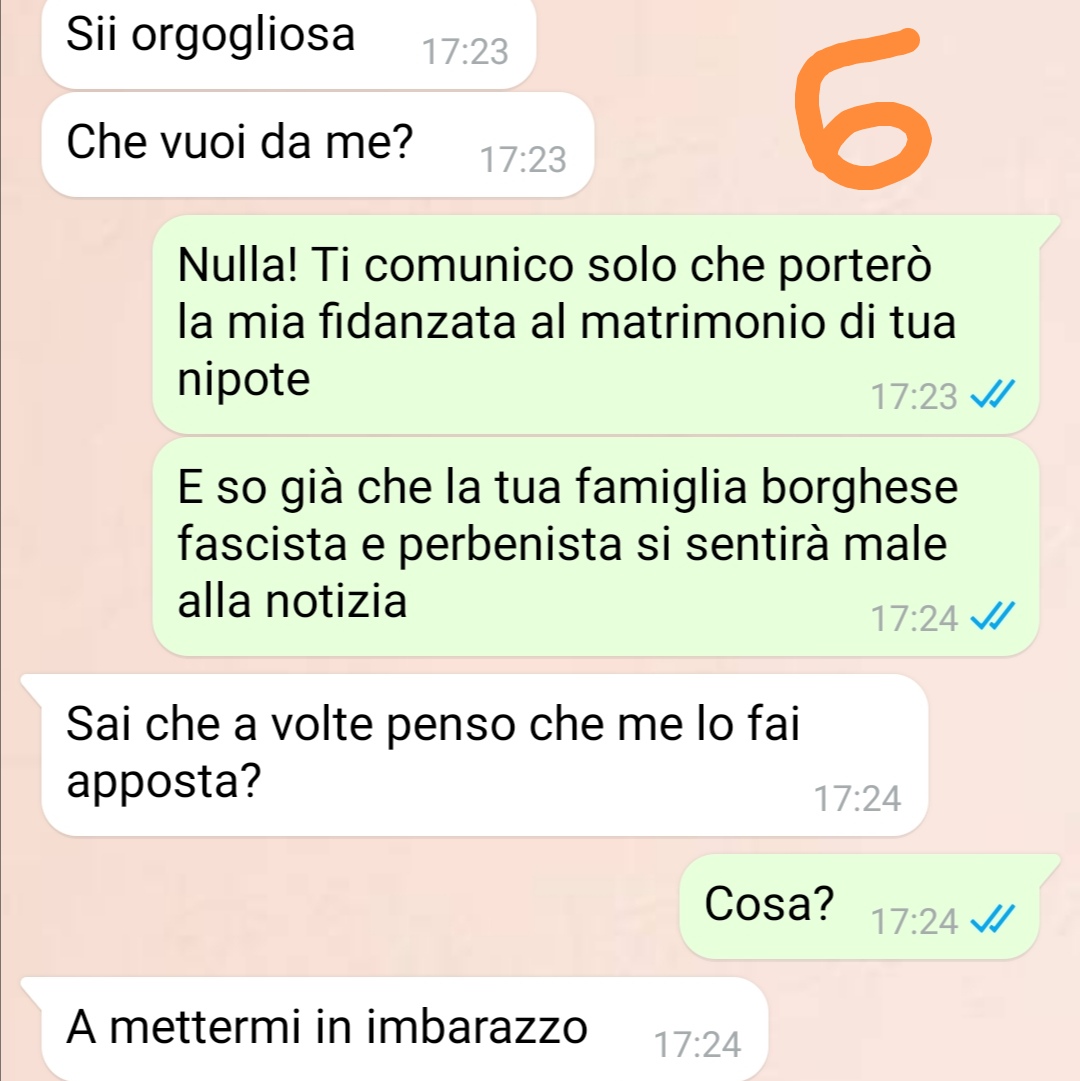Click the 17:23 timestamp on 'Sii orgogliosa'
The height and width of the screenshot is (1081, 1080).
(x=465, y=52)
